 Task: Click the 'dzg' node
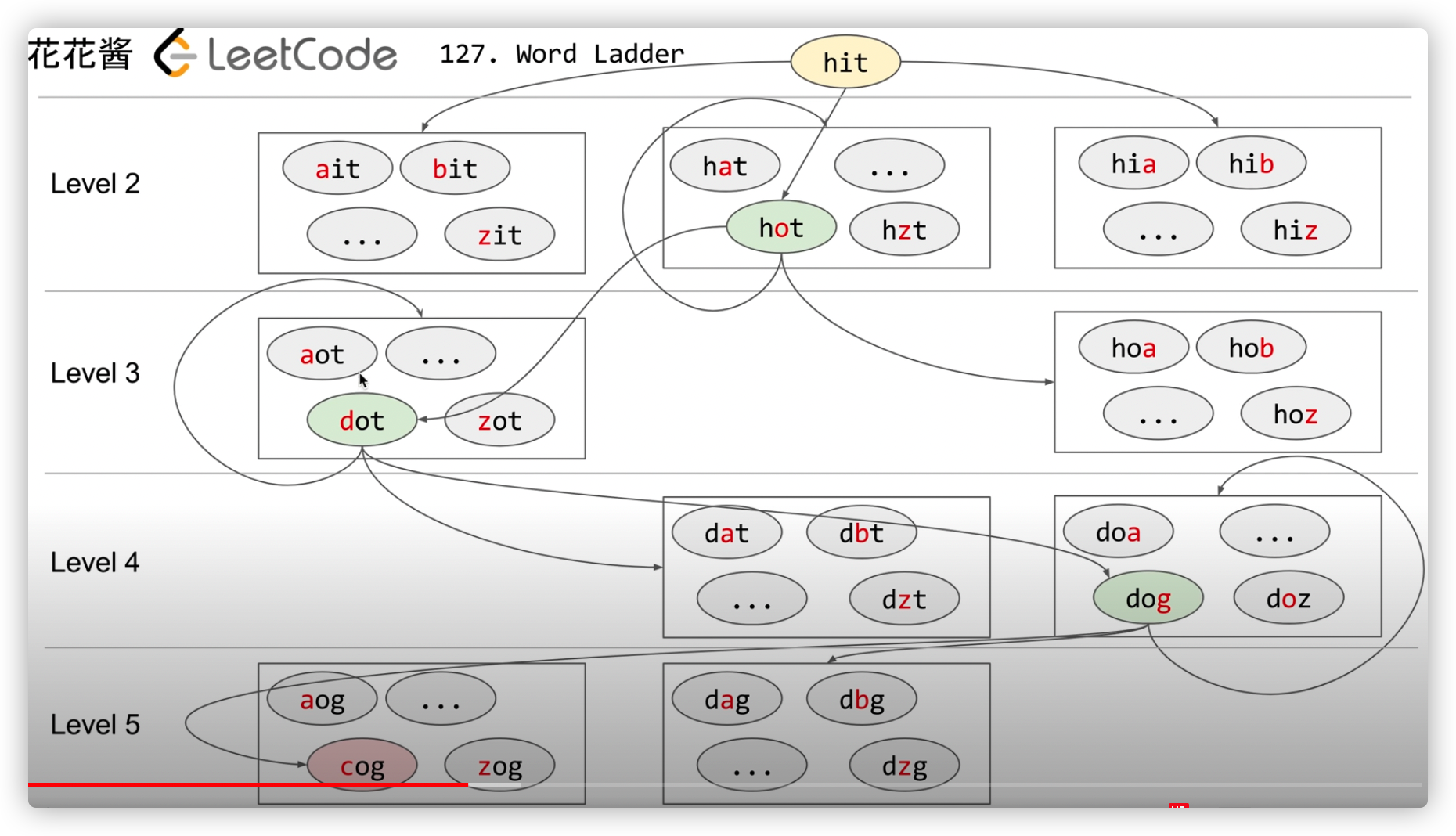click(904, 766)
